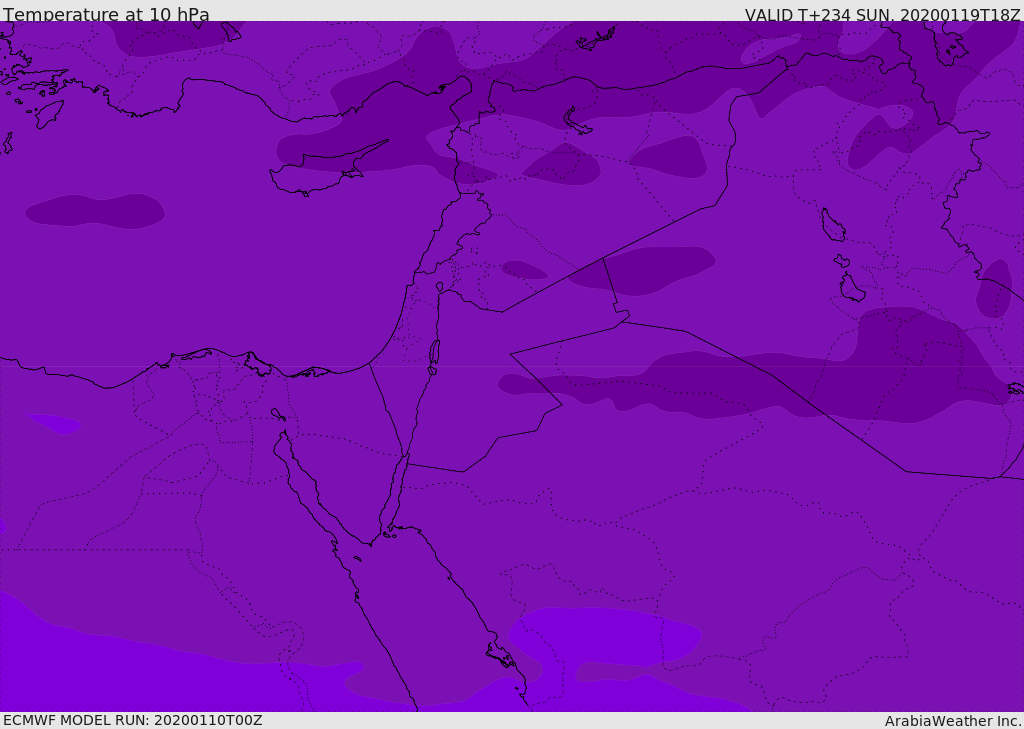The width and height of the screenshot is (1024, 729).
Task: Click the 'ECMWF MODEL RUN: 20200110T00Z' footer text
Action: pyautogui.click(x=133, y=720)
